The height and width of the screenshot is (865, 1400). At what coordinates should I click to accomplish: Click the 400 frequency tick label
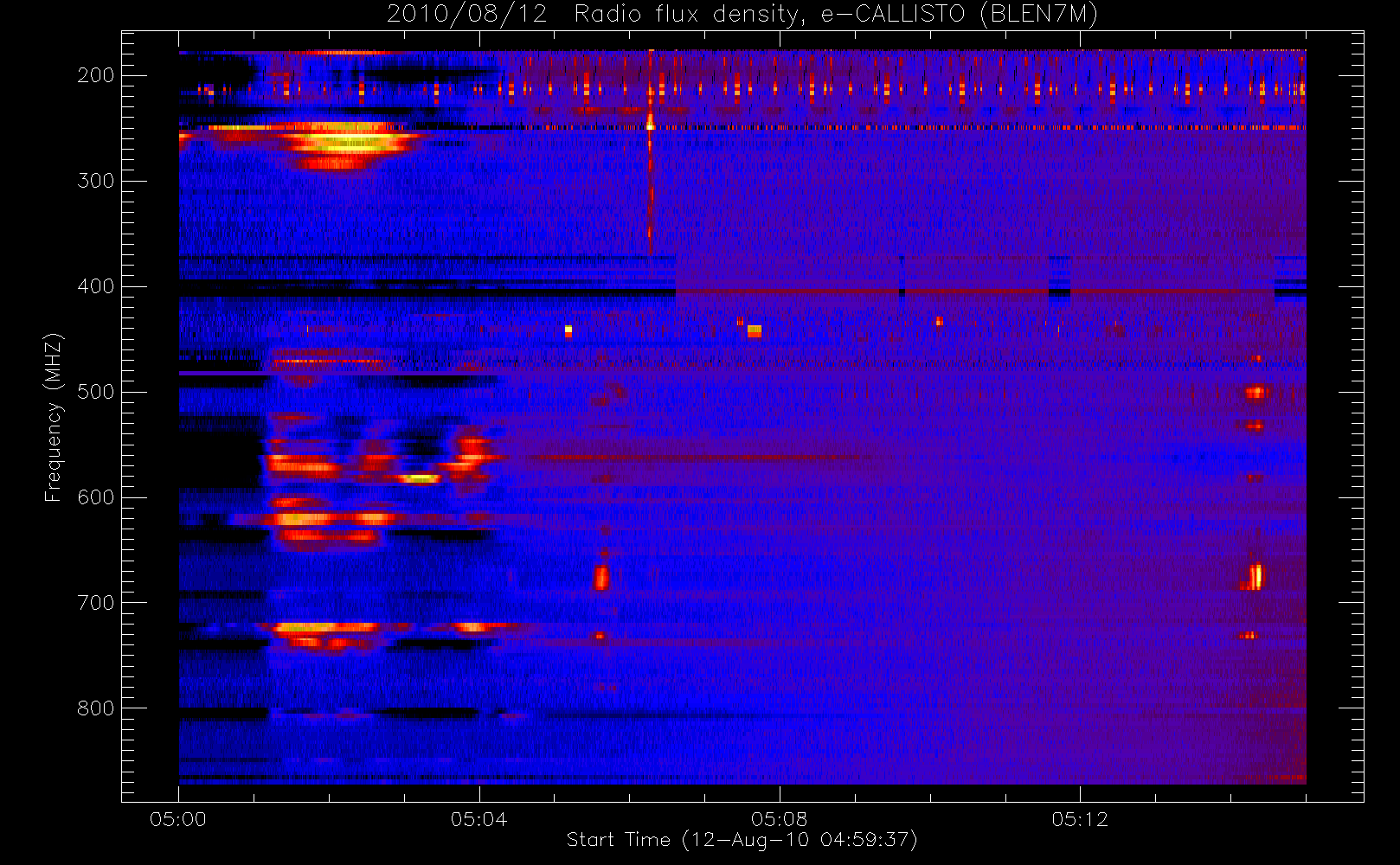[x=96, y=286]
